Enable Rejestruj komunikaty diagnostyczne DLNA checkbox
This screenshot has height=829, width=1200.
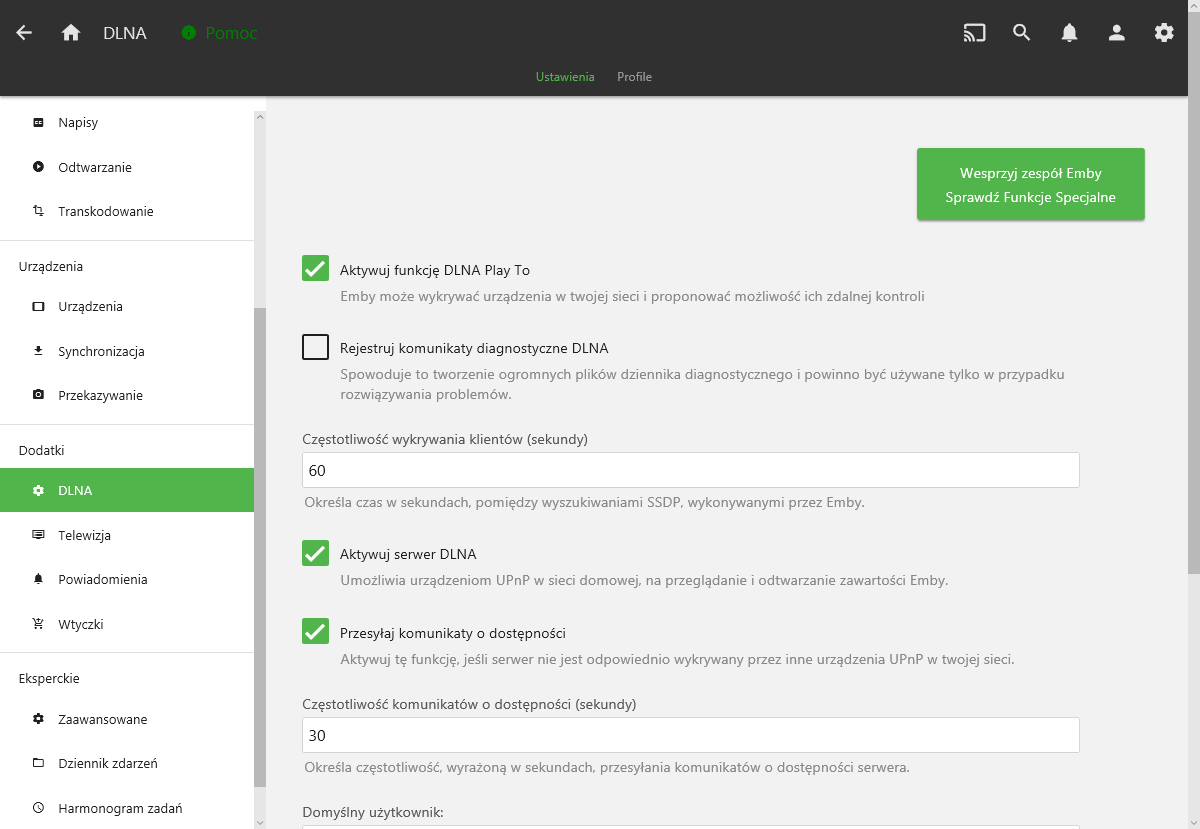[x=315, y=347]
